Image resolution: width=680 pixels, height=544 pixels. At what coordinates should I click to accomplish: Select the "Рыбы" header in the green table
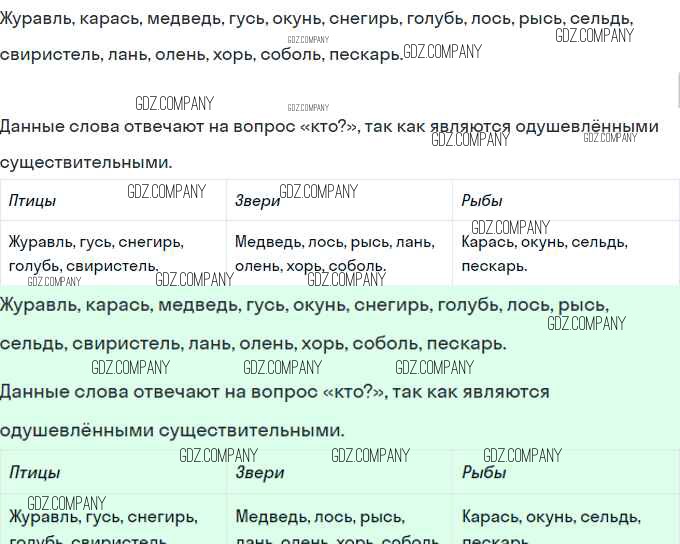point(484,472)
